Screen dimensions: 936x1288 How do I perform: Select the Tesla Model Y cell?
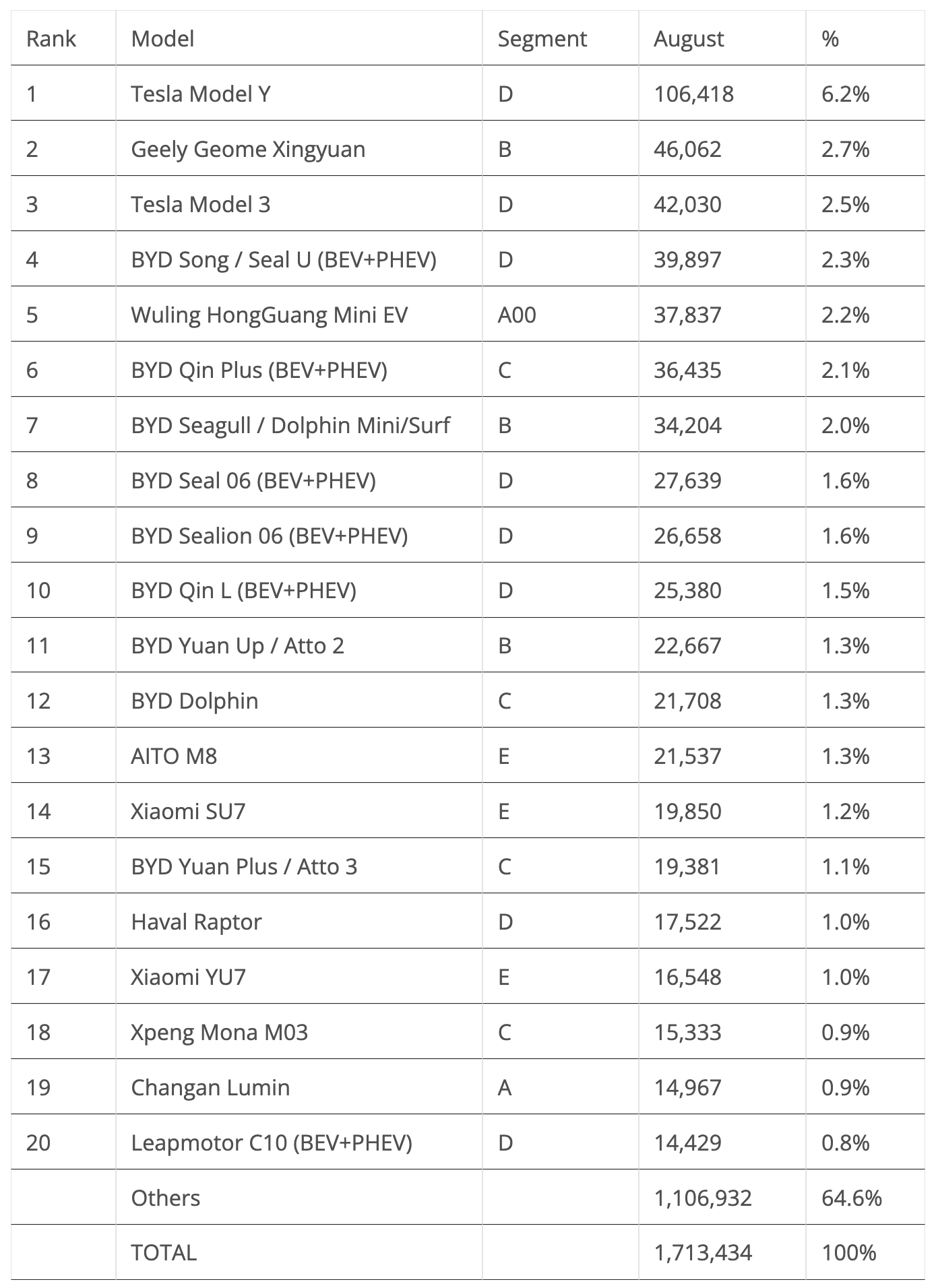pos(201,94)
